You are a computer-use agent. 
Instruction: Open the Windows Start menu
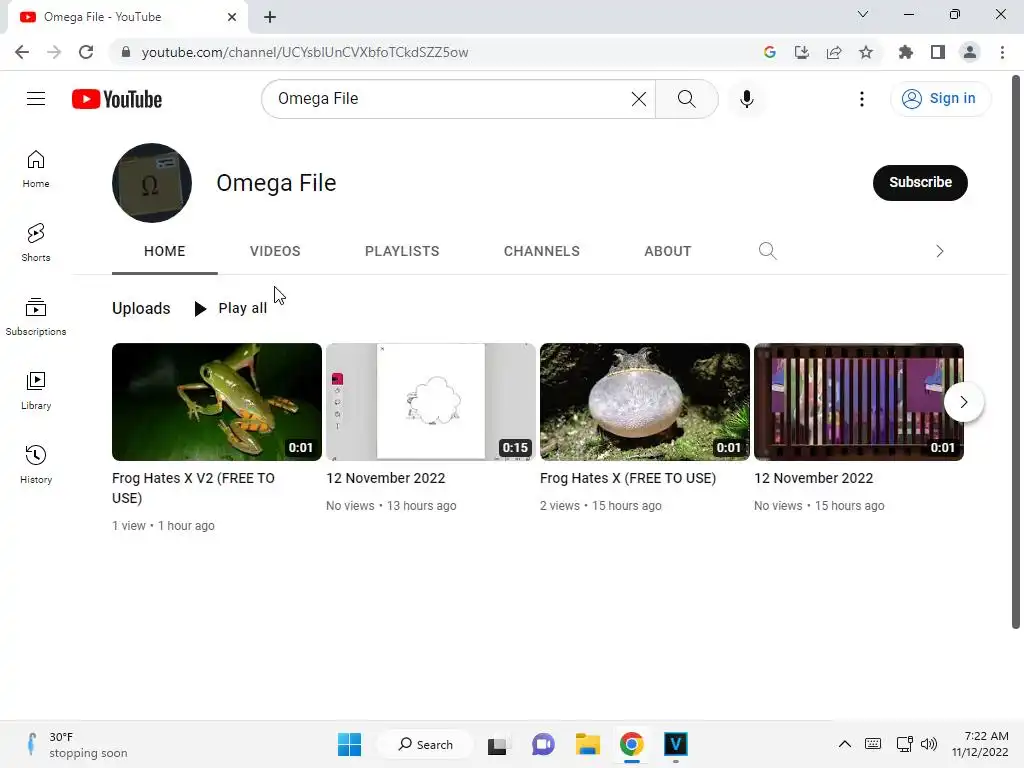click(x=349, y=744)
